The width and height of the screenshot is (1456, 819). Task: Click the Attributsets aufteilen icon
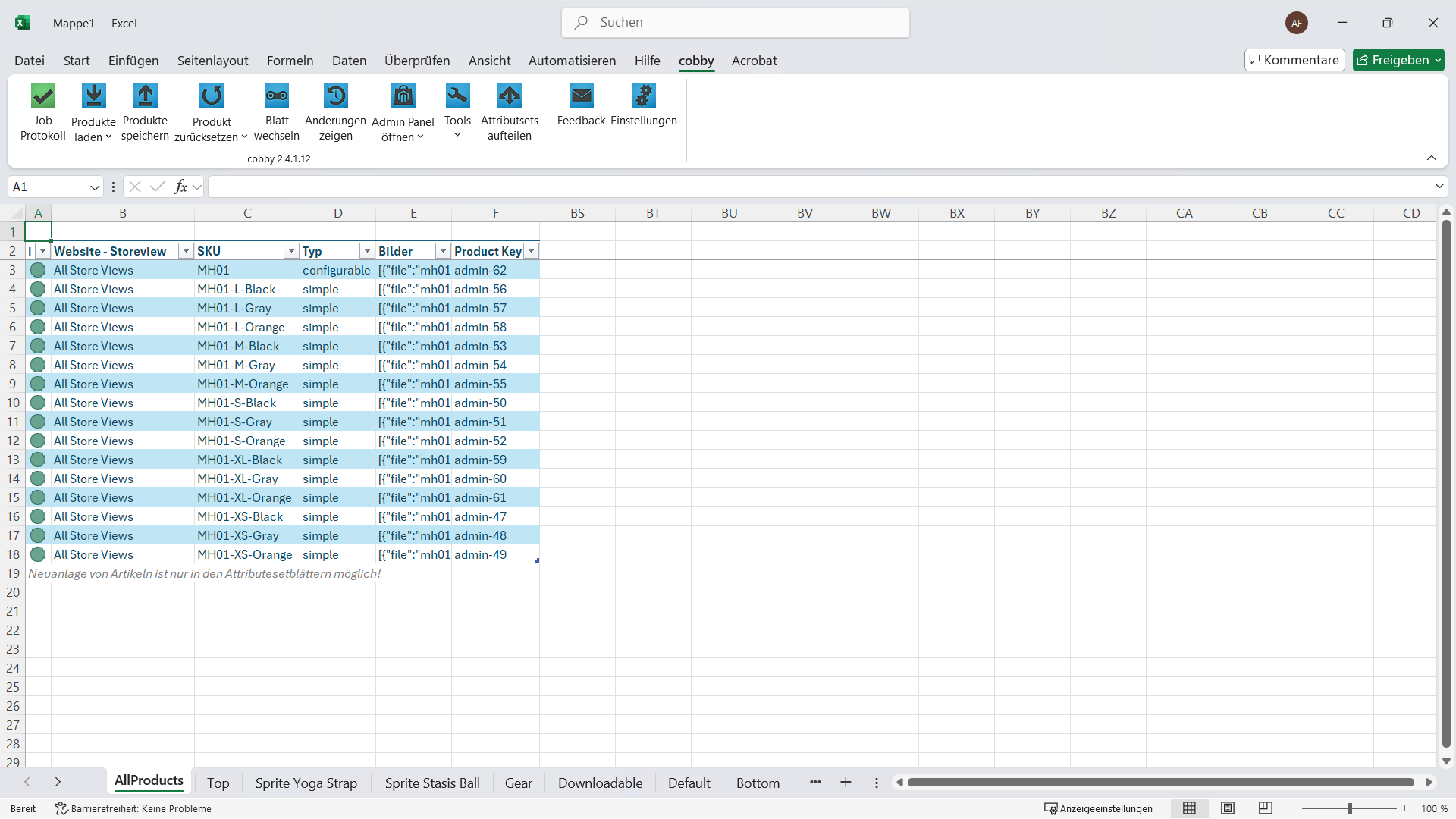tap(510, 96)
